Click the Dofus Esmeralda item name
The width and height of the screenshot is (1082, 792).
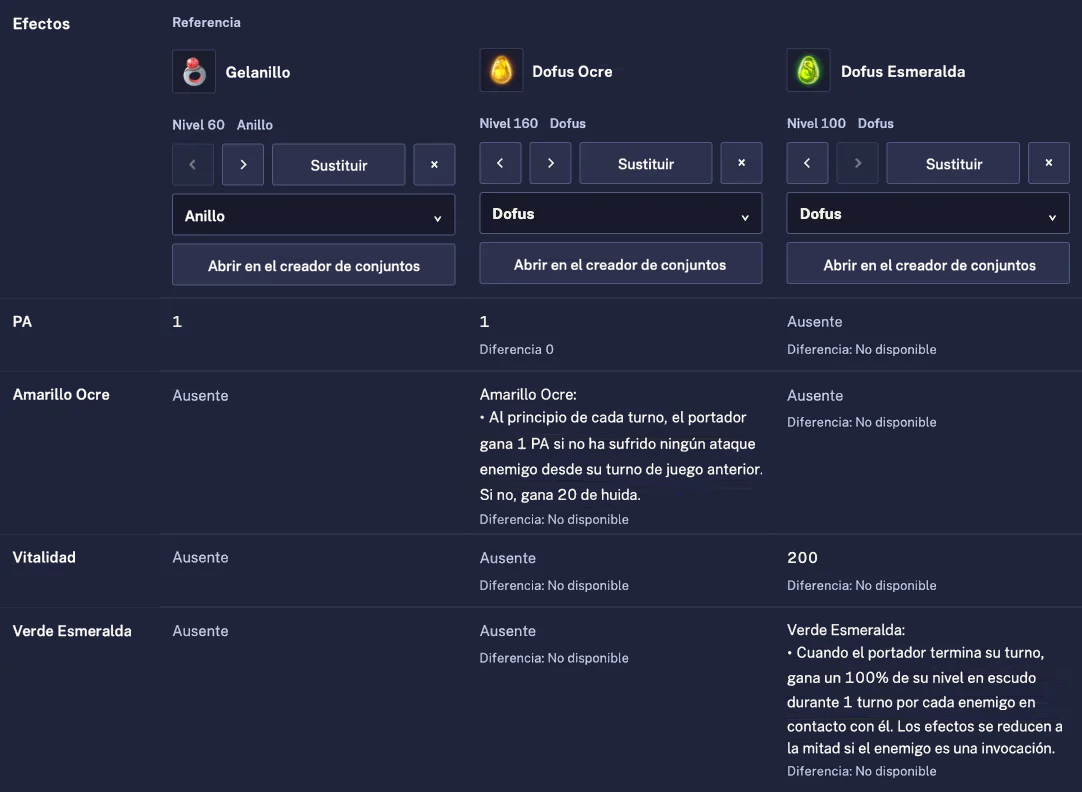[x=903, y=72]
